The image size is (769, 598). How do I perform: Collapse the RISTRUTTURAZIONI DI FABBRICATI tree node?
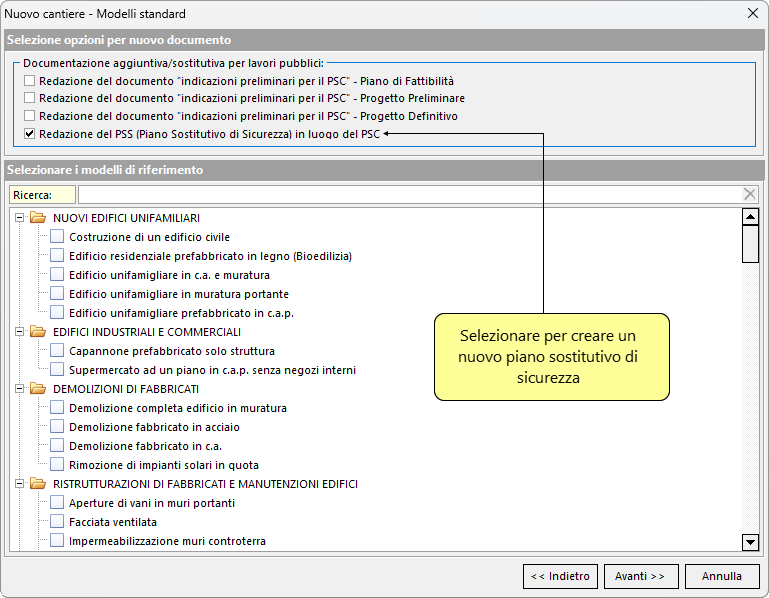tap(21, 484)
